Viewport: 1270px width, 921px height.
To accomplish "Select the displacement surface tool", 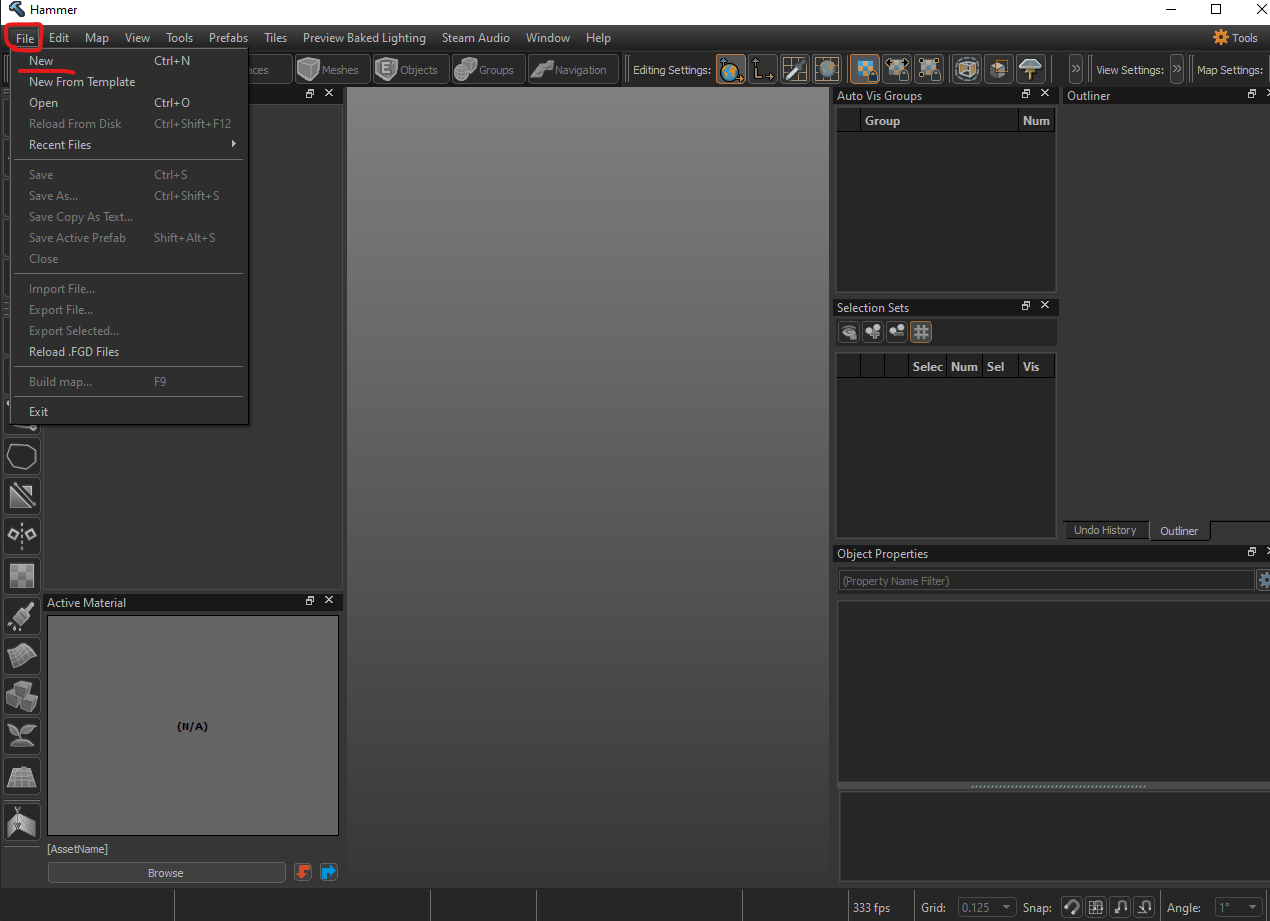I will click(22, 655).
